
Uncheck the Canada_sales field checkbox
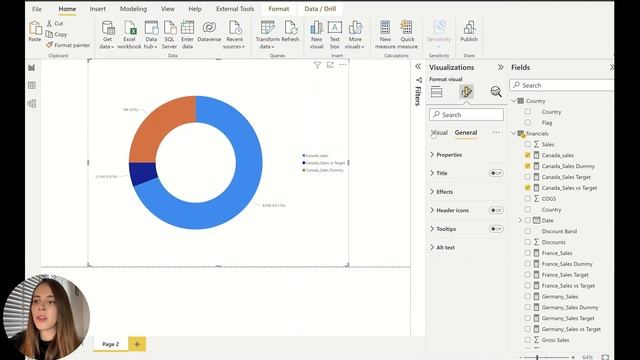point(528,155)
